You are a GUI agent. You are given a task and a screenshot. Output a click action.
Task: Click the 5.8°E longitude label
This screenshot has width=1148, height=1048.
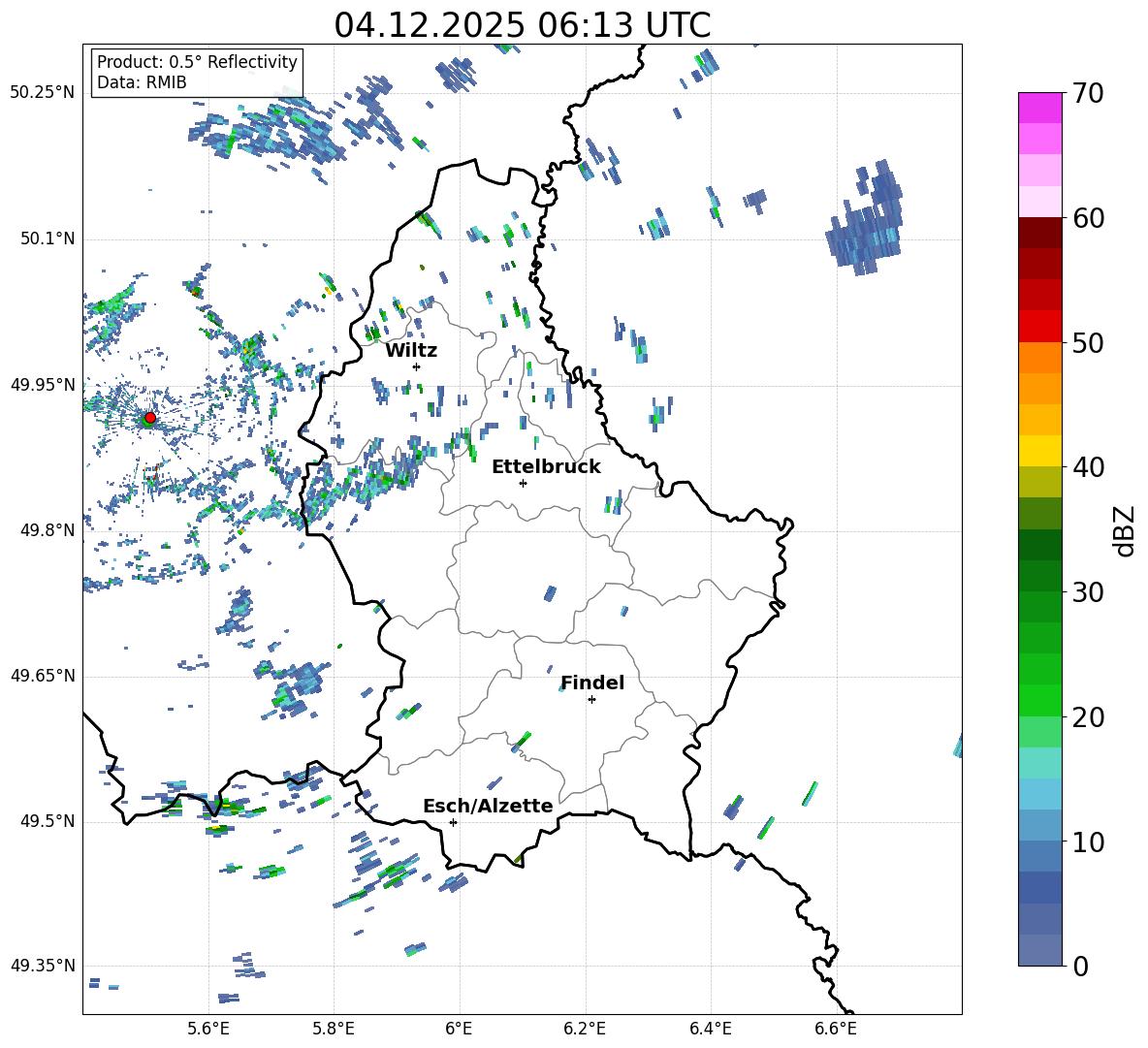334,1030
